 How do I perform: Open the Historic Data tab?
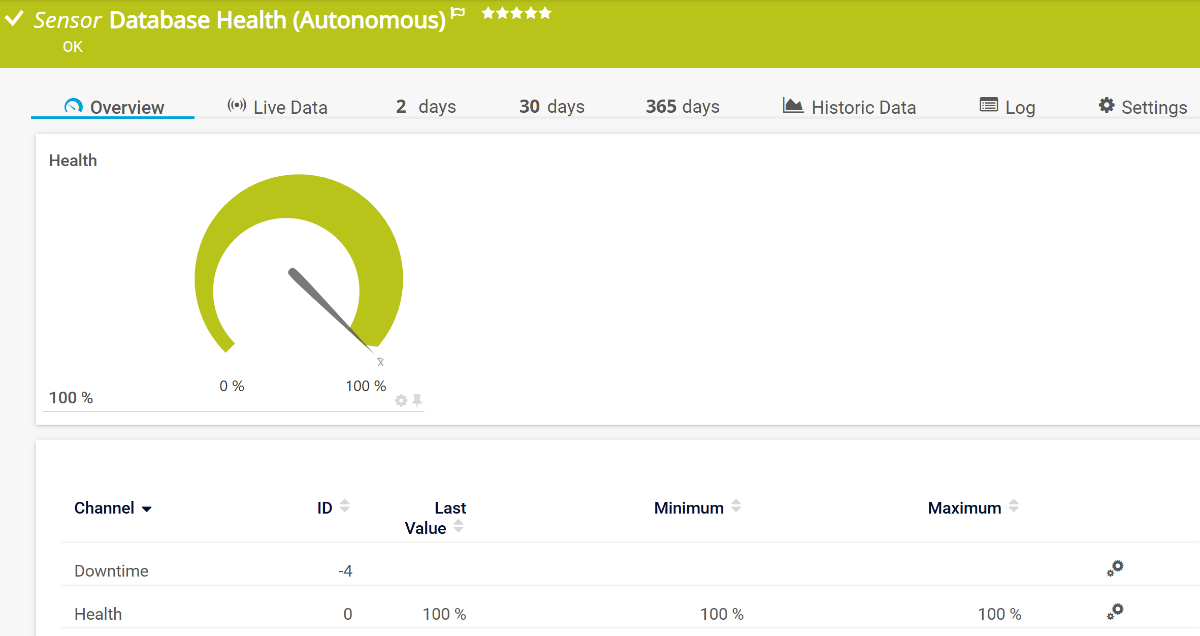tap(849, 107)
